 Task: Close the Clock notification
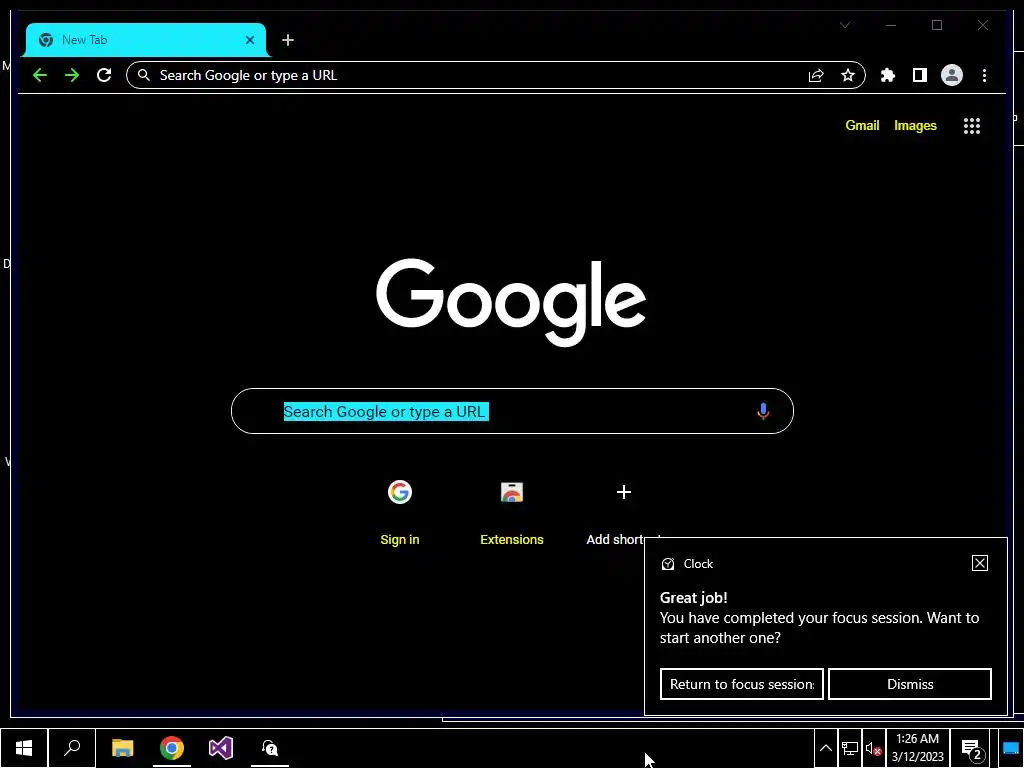pos(980,563)
